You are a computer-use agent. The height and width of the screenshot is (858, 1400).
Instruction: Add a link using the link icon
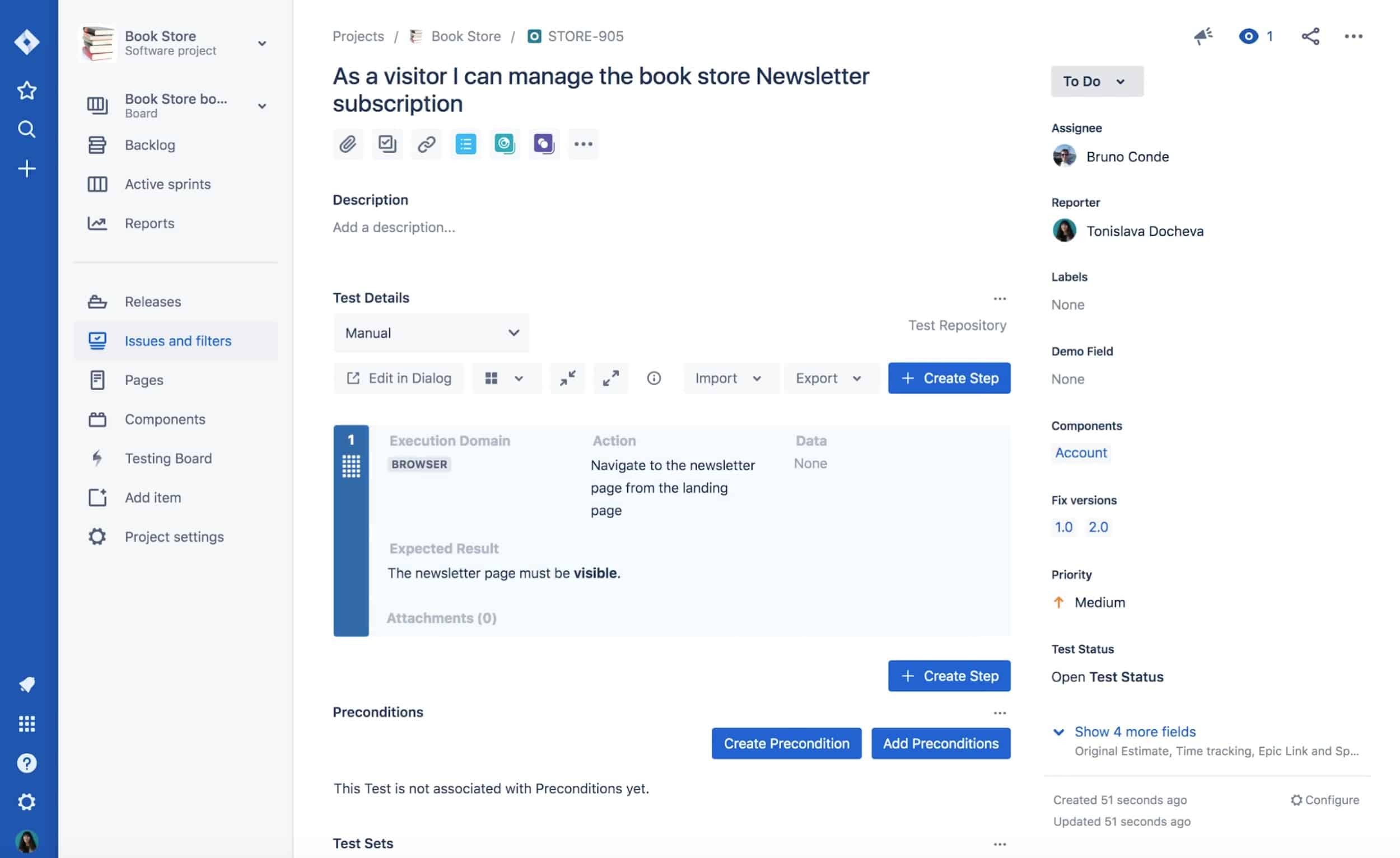pyautogui.click(x=426, y=144)
